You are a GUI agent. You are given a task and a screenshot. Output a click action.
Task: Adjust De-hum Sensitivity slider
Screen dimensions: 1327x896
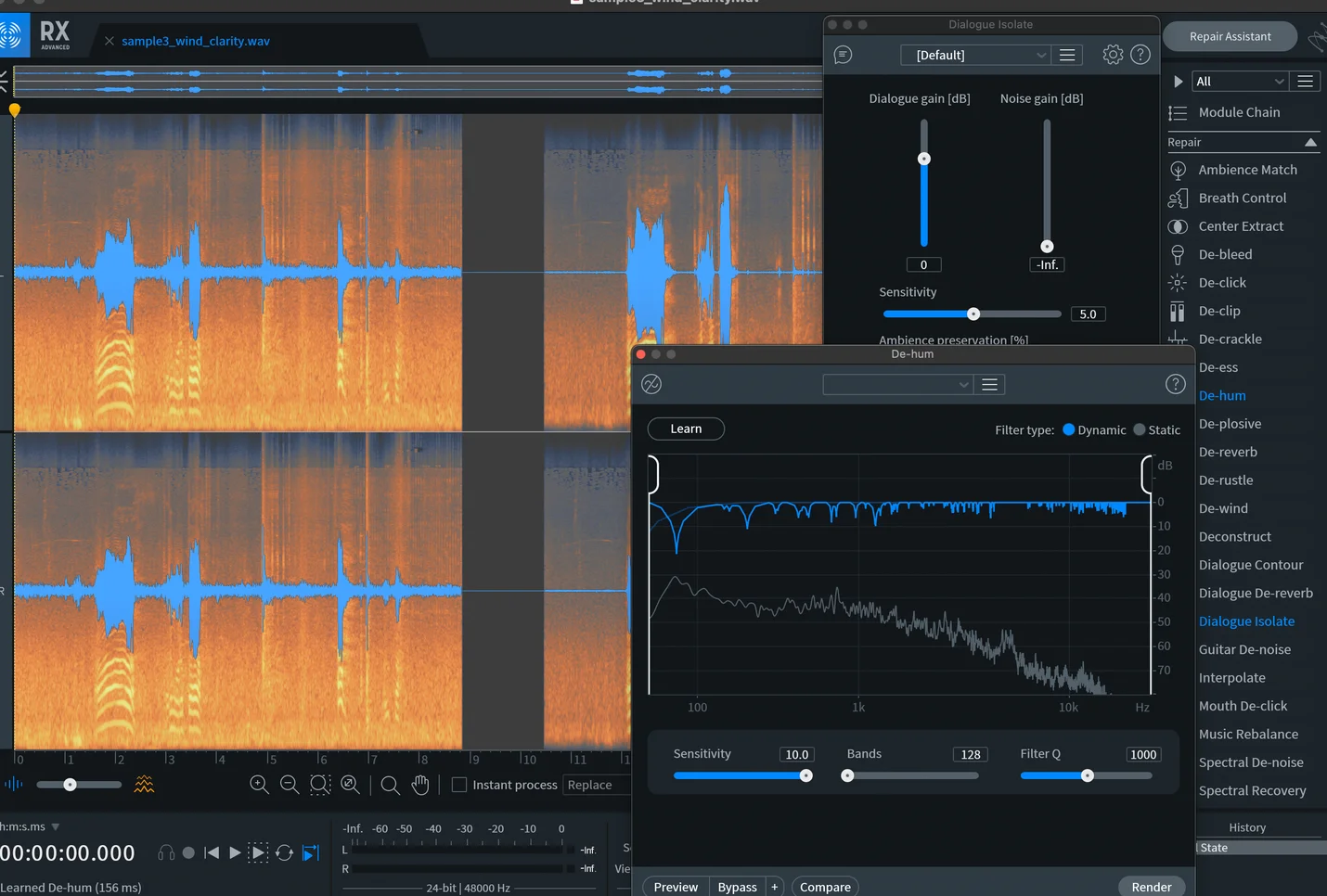point(805,775)
